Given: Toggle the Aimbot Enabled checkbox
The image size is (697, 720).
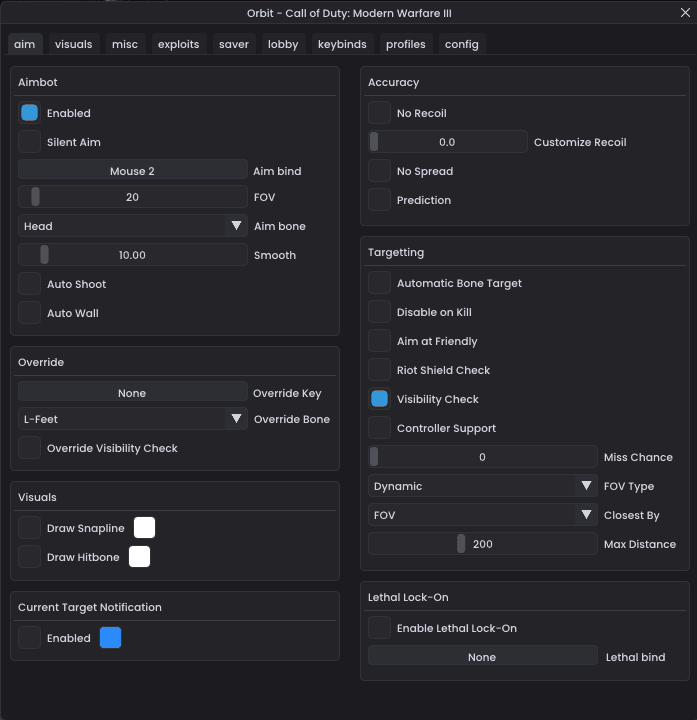Looking at the screenshot, I should (x=29, y=113).
